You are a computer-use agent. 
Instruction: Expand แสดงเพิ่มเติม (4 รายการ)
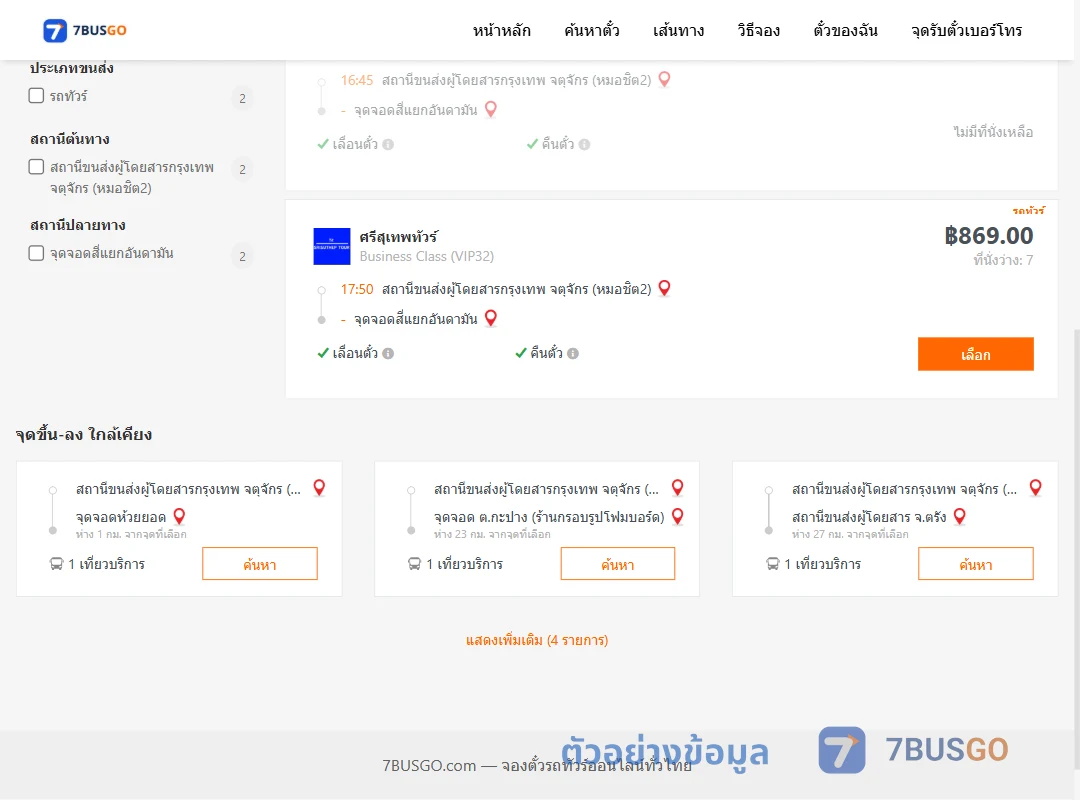[x=537, y=640]
